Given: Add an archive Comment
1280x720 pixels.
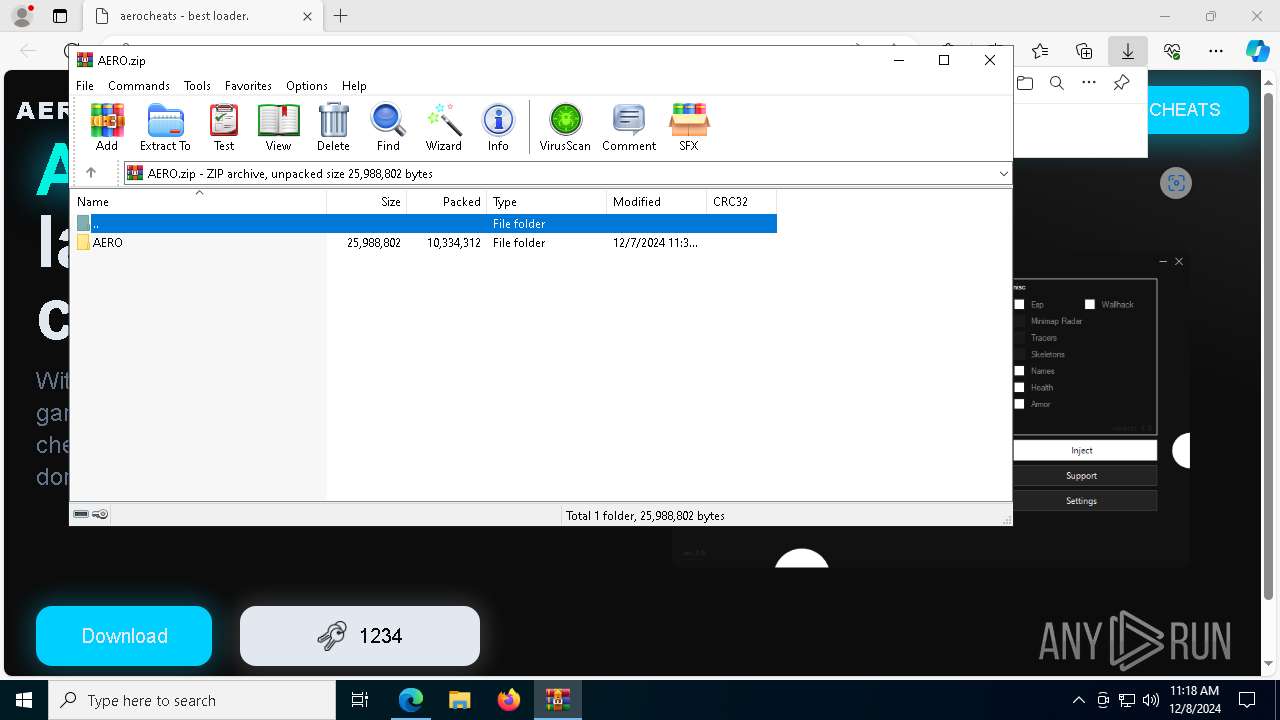Looking at the screenshot, I should coord(629,127).
